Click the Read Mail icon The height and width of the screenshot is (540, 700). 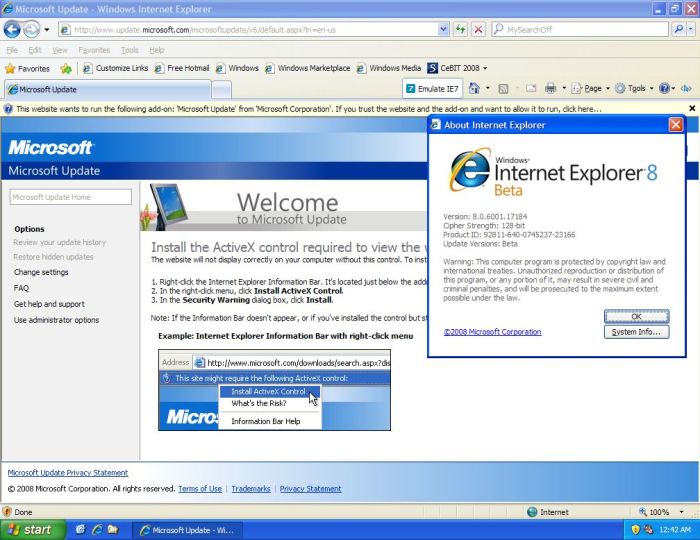[530, 88]
